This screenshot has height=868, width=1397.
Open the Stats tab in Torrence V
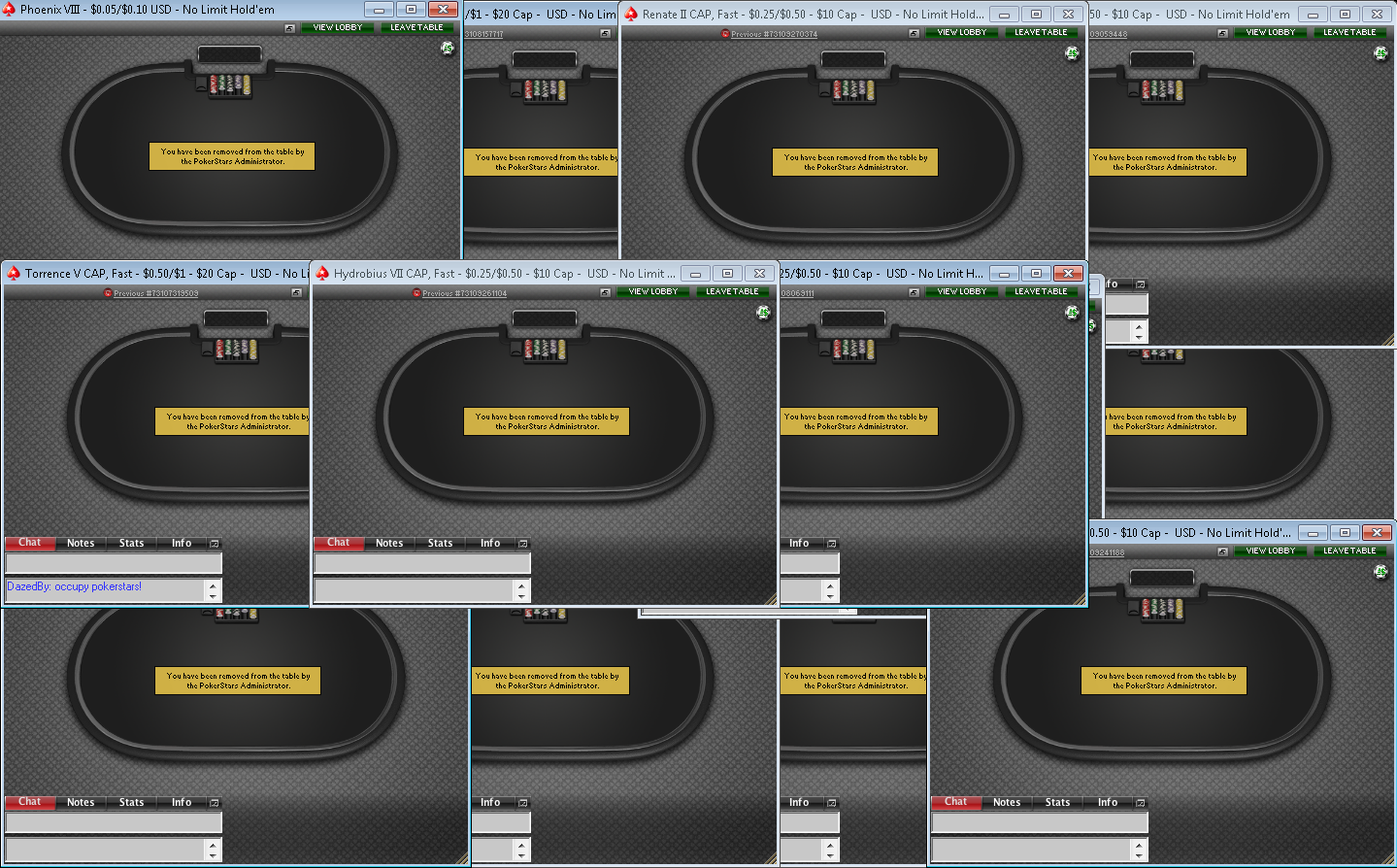[131, 543]
